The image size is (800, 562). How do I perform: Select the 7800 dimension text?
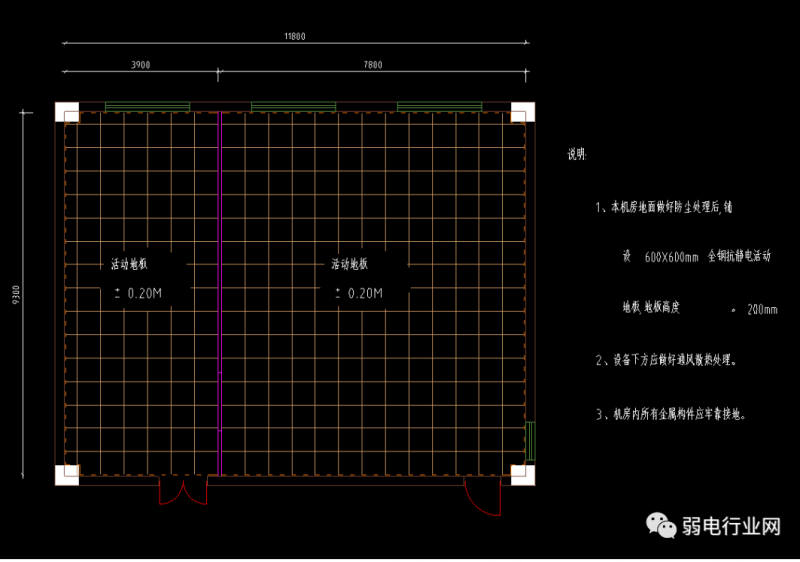coord(372,64)
